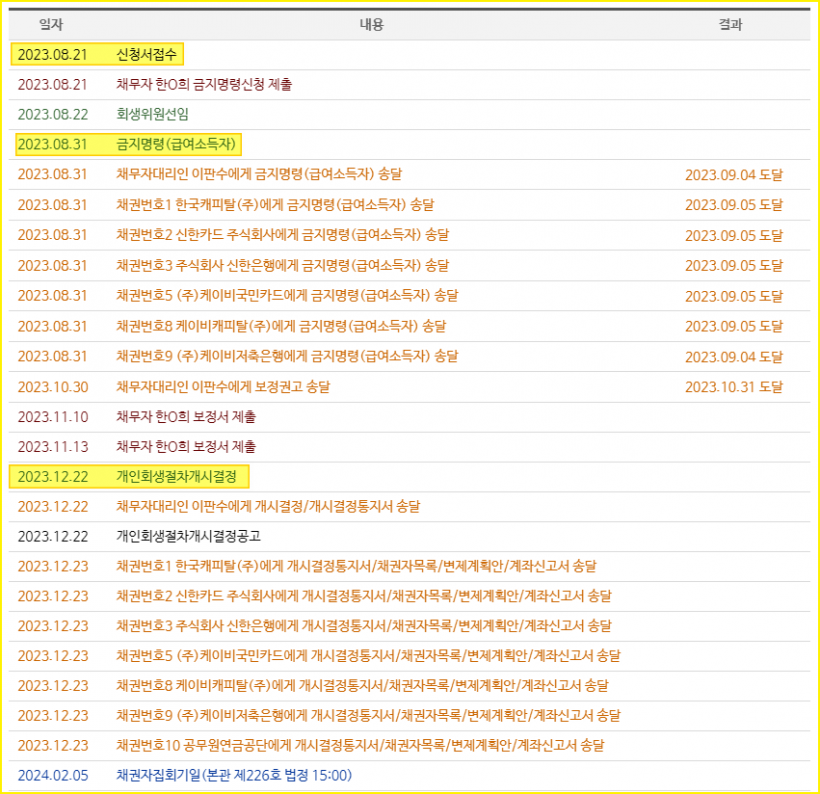The width and height of the screenshot is (820, 794).
Task: Click 도달 result for 채권번호8 케이비캐피탈
Action: [734, 326]
